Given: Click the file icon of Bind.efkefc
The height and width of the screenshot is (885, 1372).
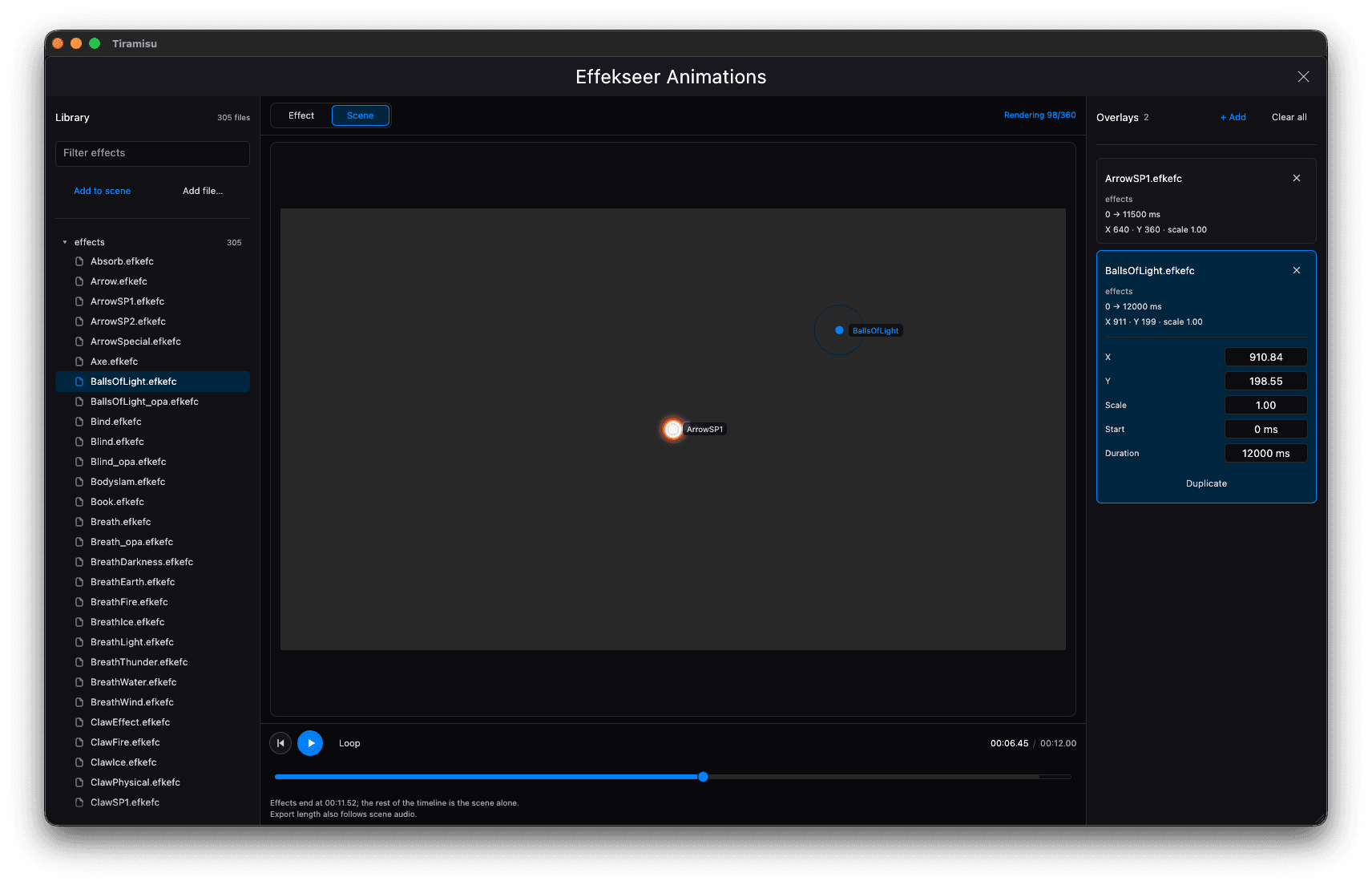Looking at the screenshot, I should click(79, 422).
